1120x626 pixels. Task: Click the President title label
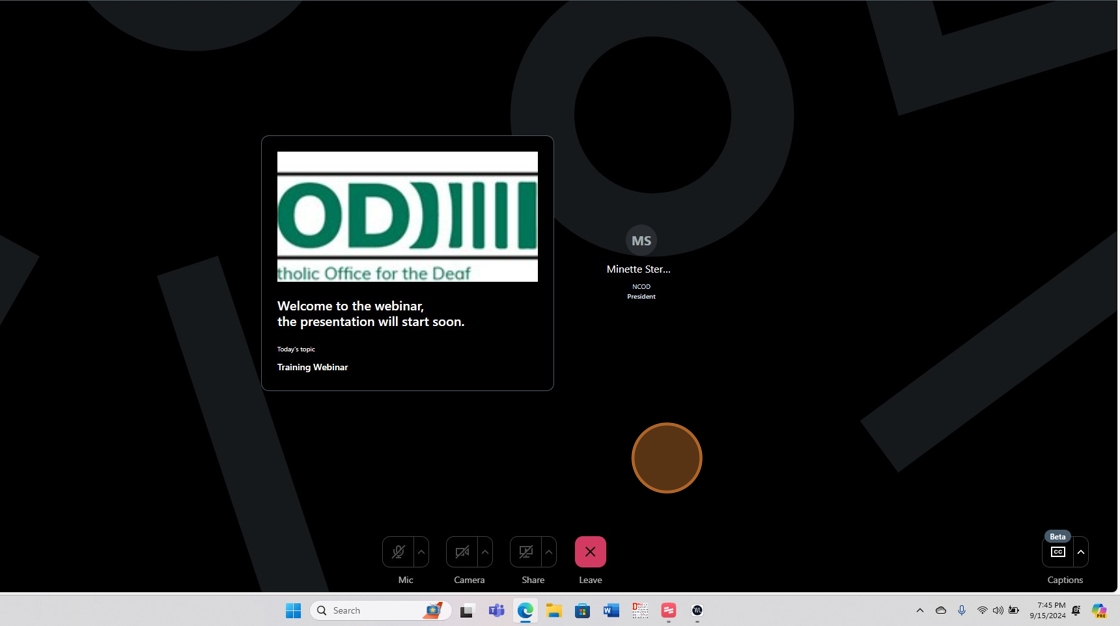(641, 297)
